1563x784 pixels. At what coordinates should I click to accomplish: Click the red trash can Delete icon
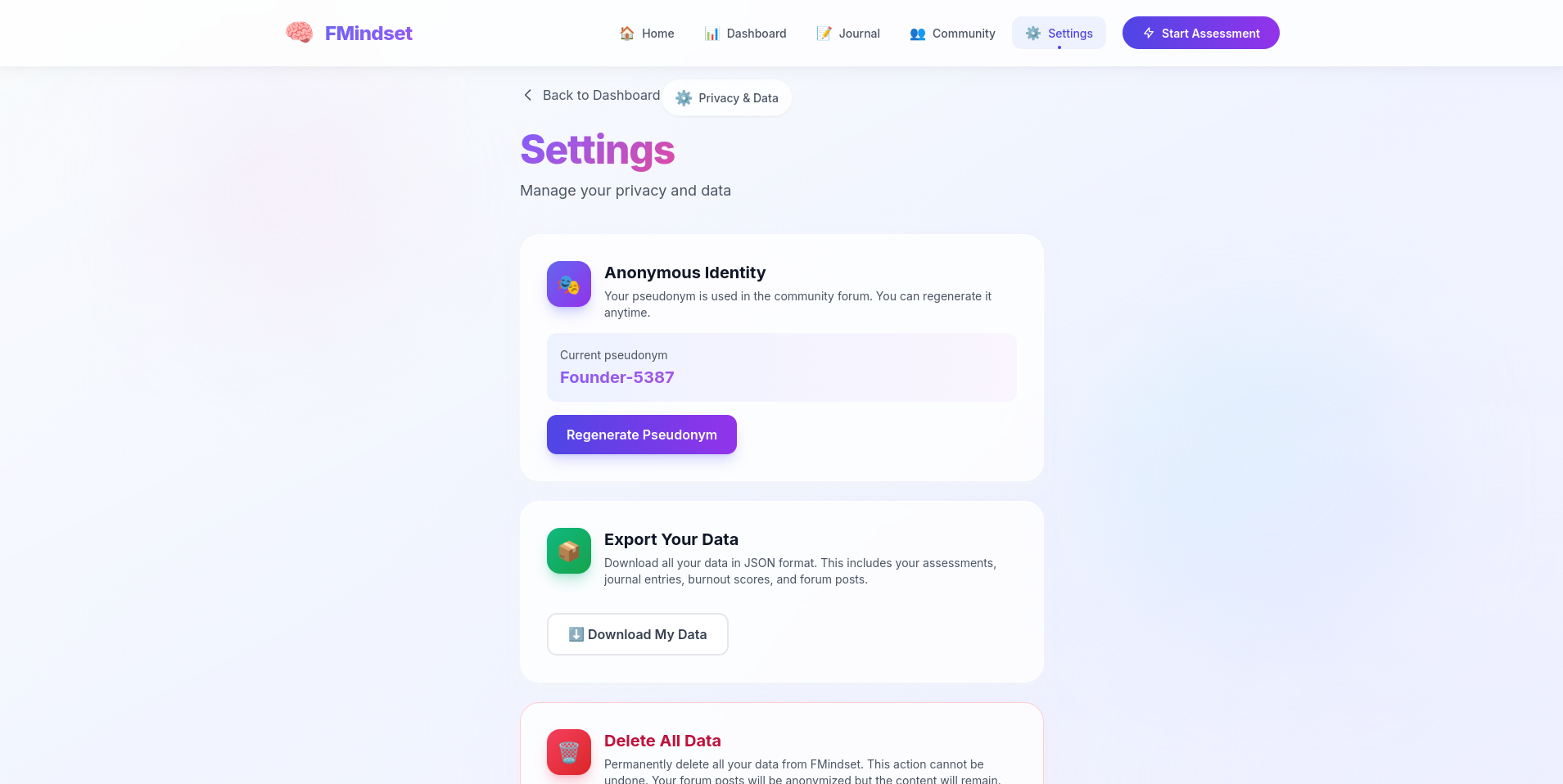coord(569,752)
